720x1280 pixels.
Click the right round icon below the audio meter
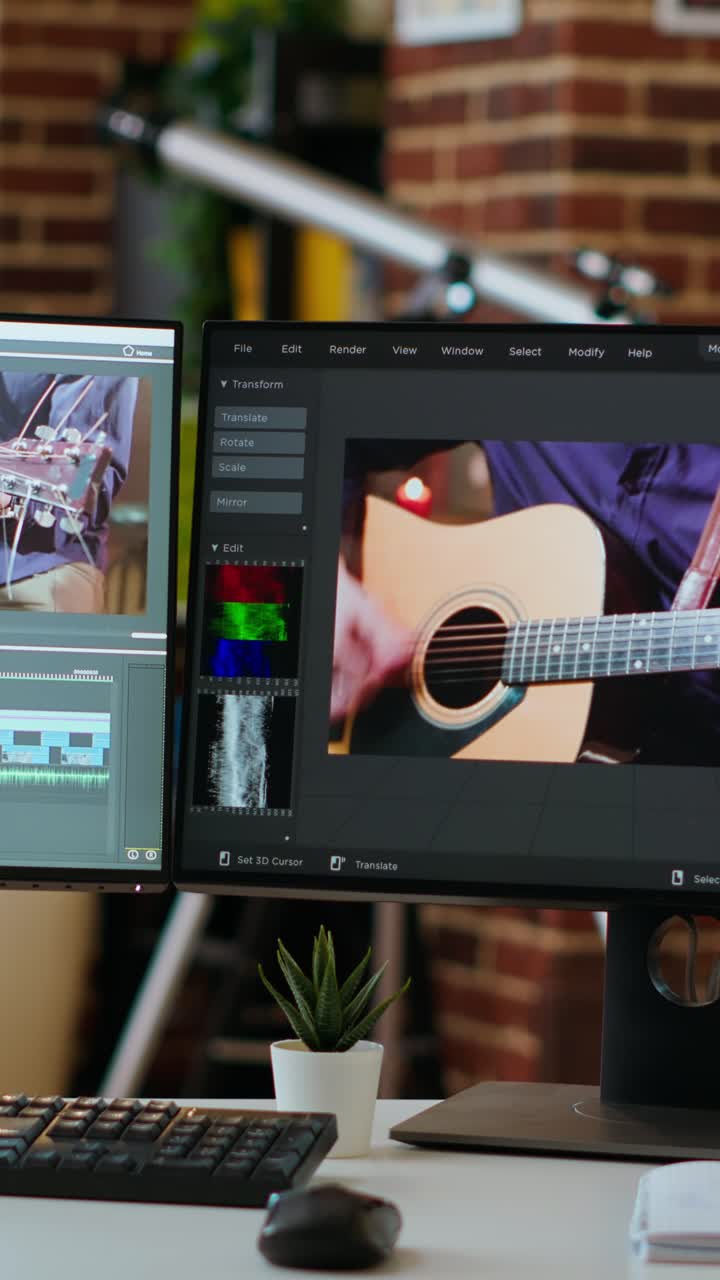point(151,855)
